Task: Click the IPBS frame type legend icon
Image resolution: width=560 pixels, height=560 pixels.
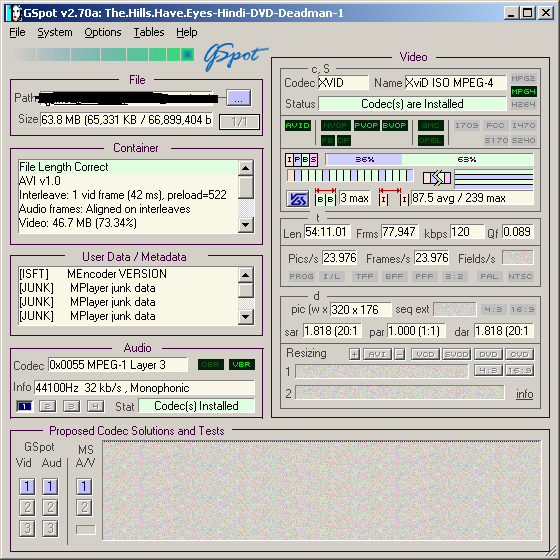Action: (301, 160)
